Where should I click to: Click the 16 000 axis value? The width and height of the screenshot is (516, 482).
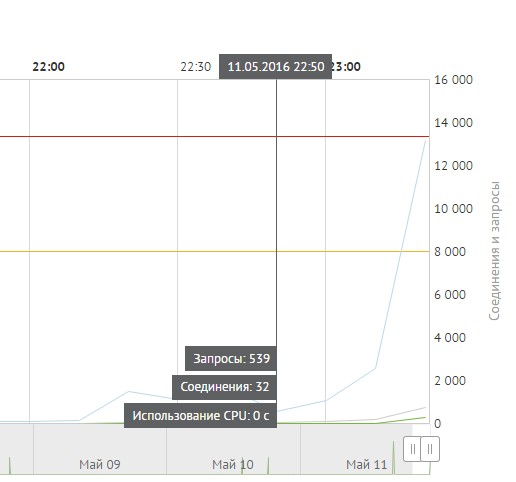[x=453, y=80]
